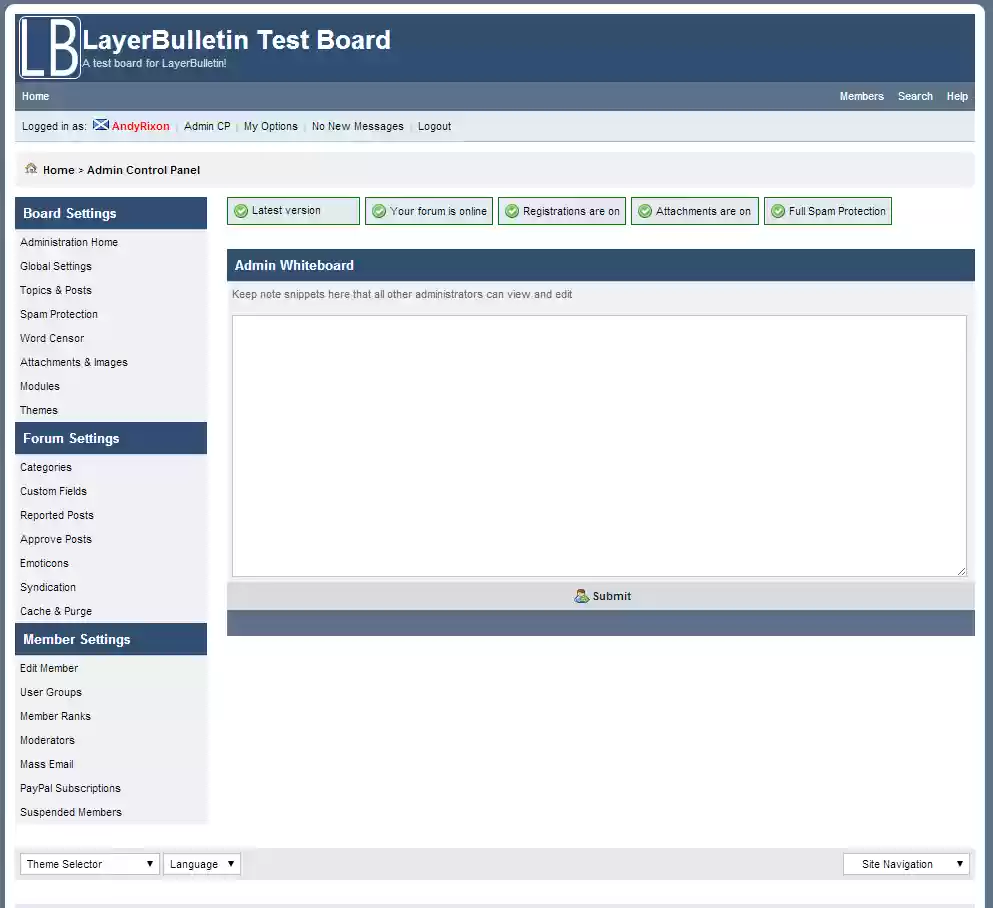993x908 pixels.
Task: Open the Language dropdown
Action: pos(202,863)
